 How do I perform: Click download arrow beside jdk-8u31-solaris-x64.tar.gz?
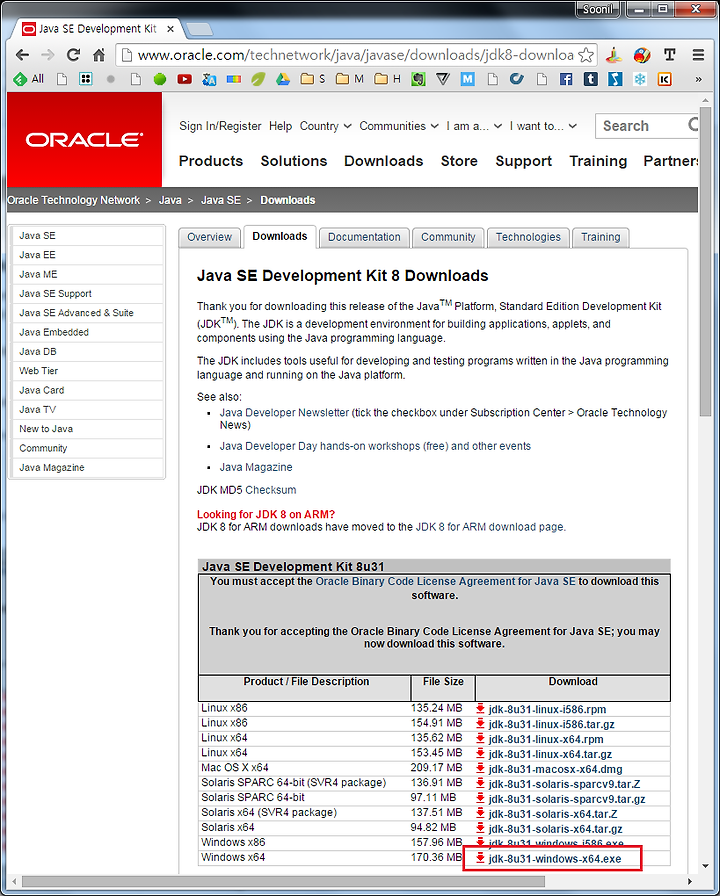click(480, 829)
